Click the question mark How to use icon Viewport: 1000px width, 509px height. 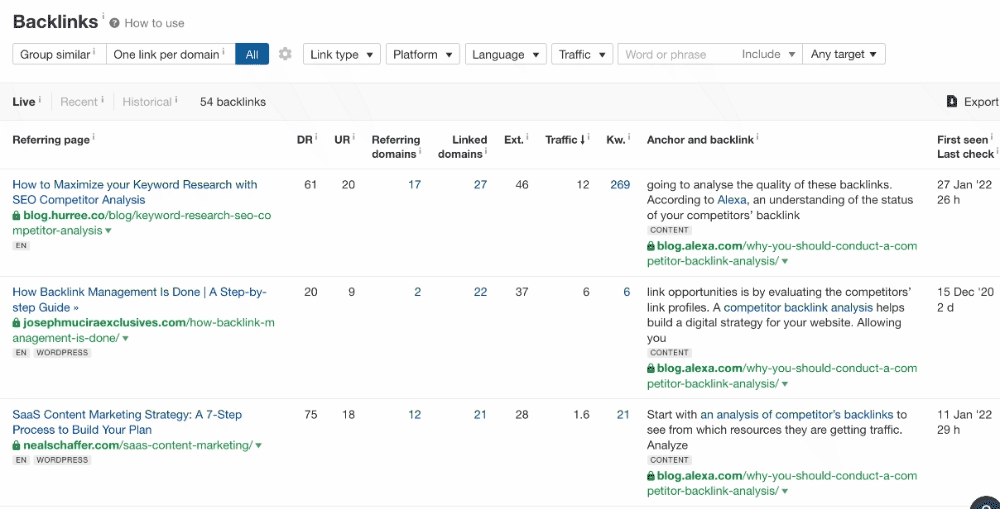115,23
